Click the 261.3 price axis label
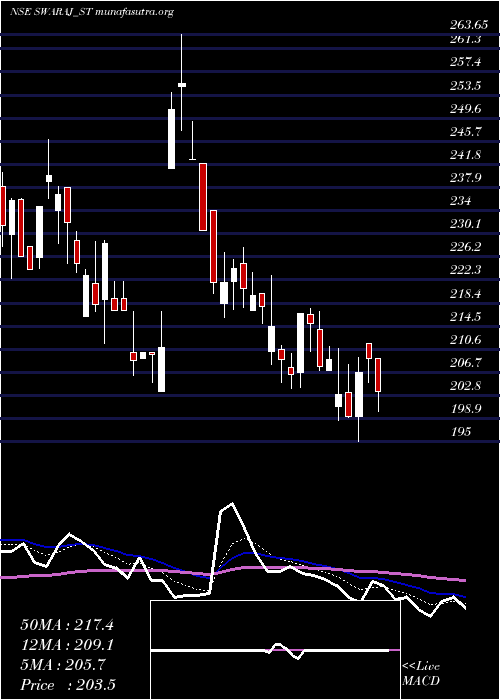 (465, 39)
